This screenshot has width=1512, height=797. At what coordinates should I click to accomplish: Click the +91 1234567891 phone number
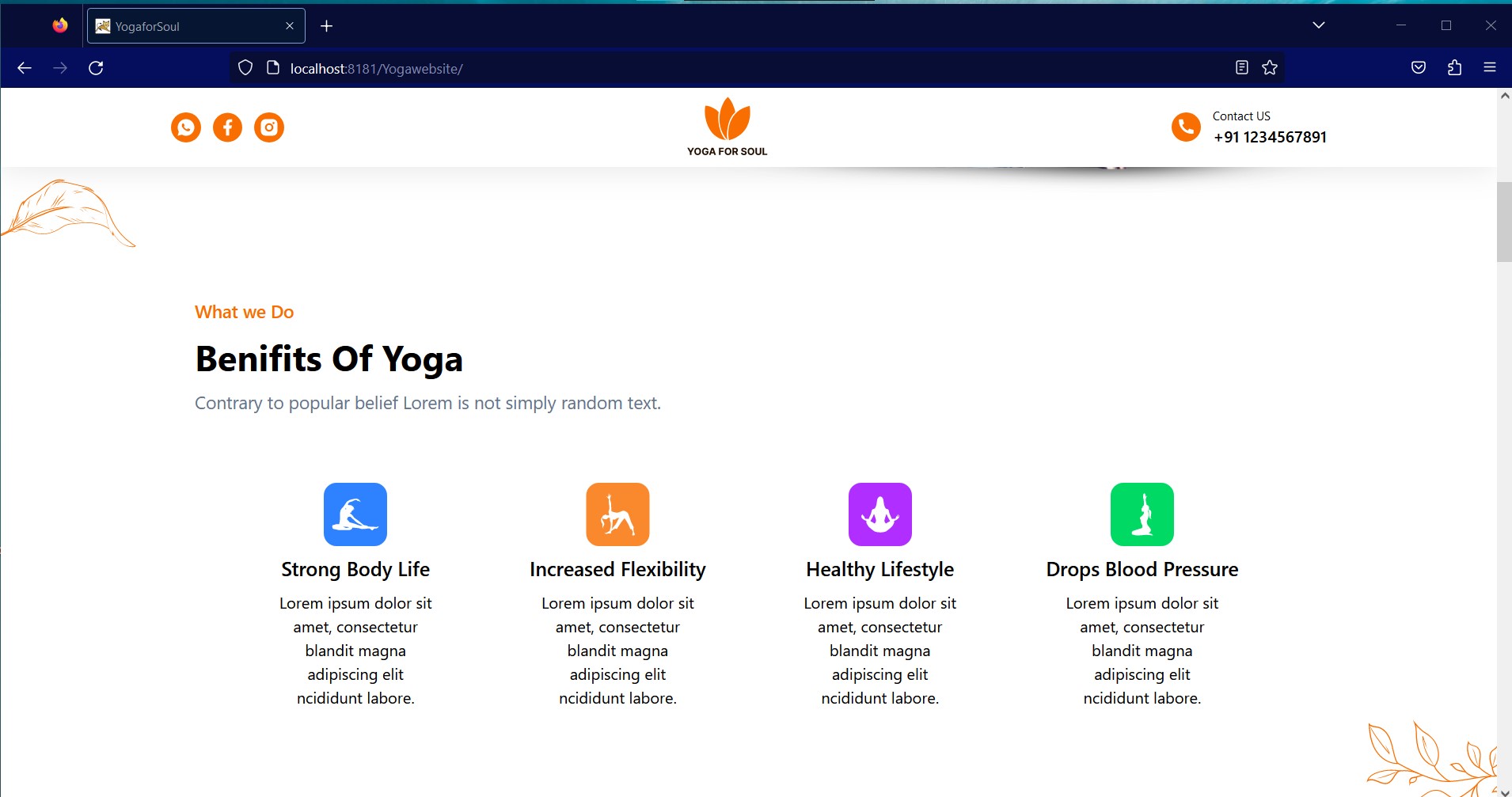coord(1270,137)
